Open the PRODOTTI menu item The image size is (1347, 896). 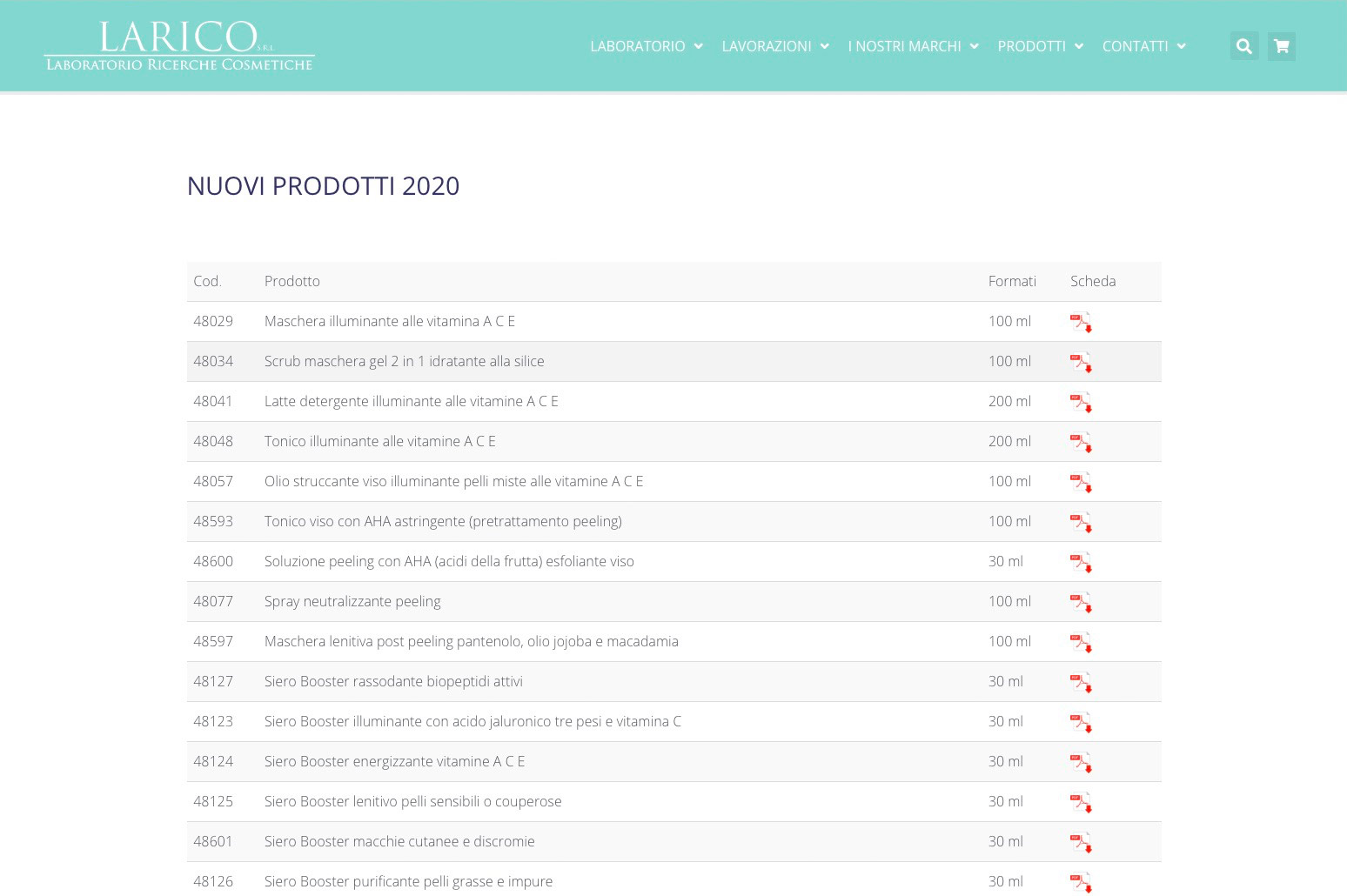pos(1031,46)
